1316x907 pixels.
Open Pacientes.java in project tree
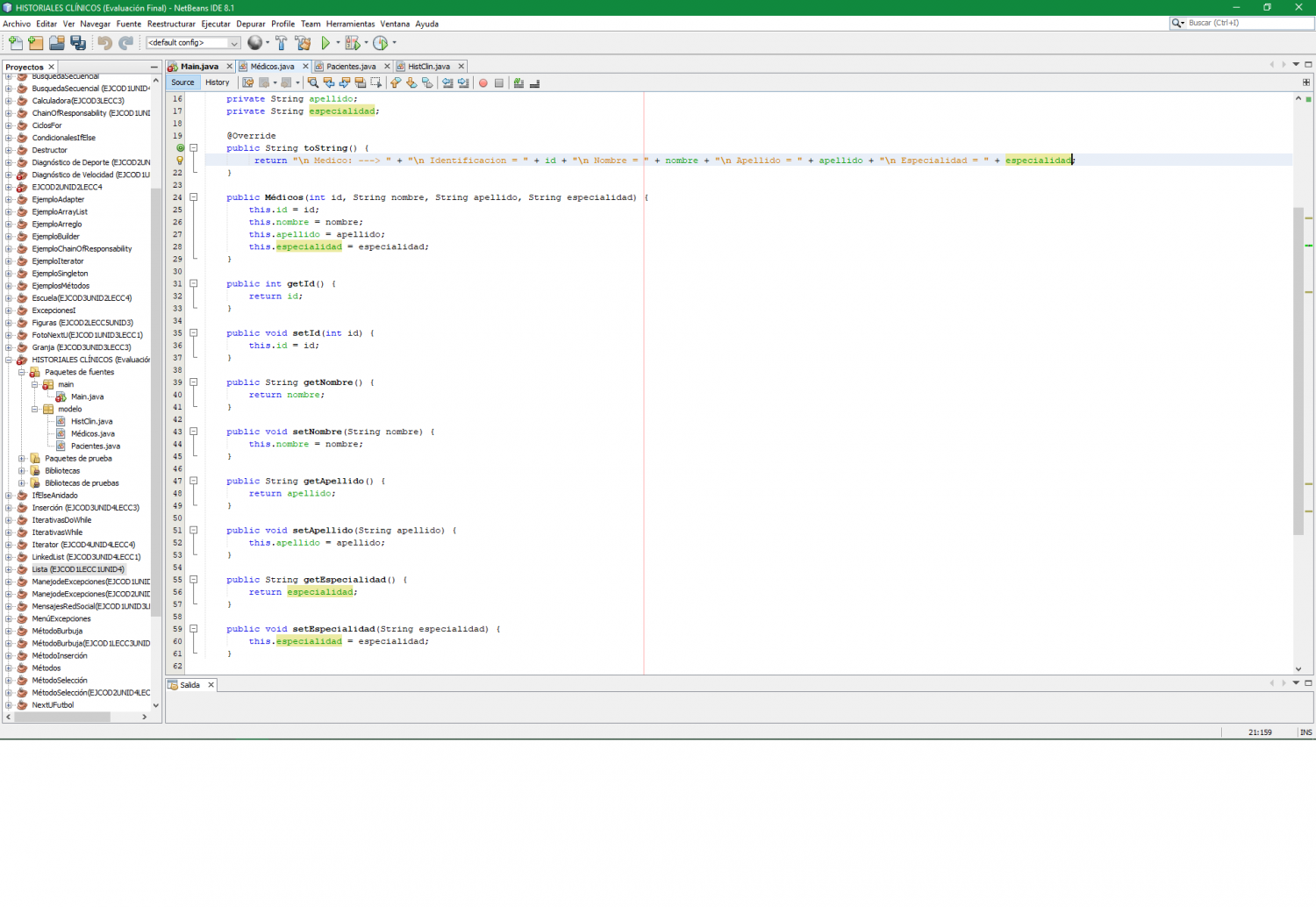coord(96,446)
